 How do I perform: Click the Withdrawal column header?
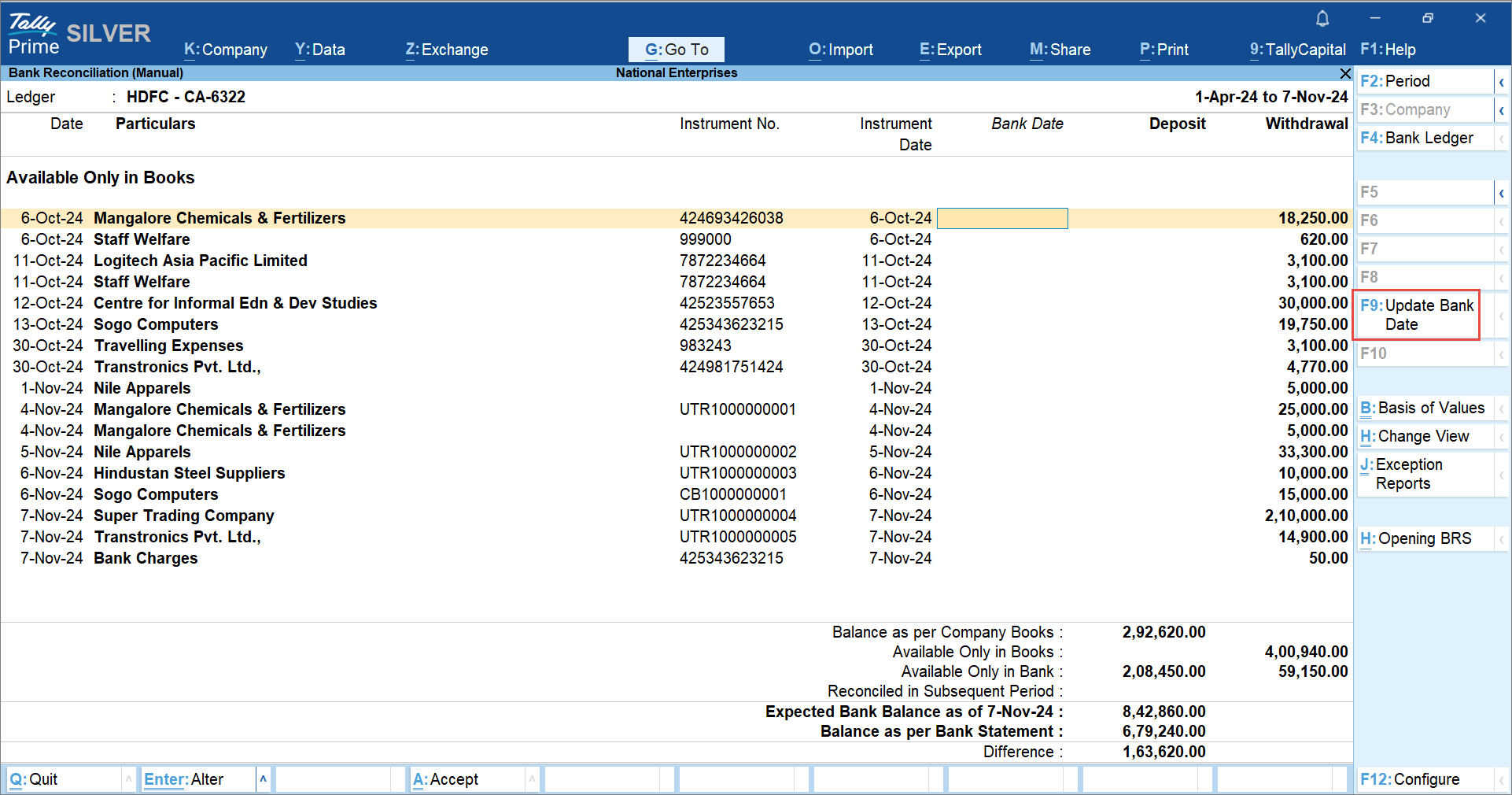tap(1307, 124)
